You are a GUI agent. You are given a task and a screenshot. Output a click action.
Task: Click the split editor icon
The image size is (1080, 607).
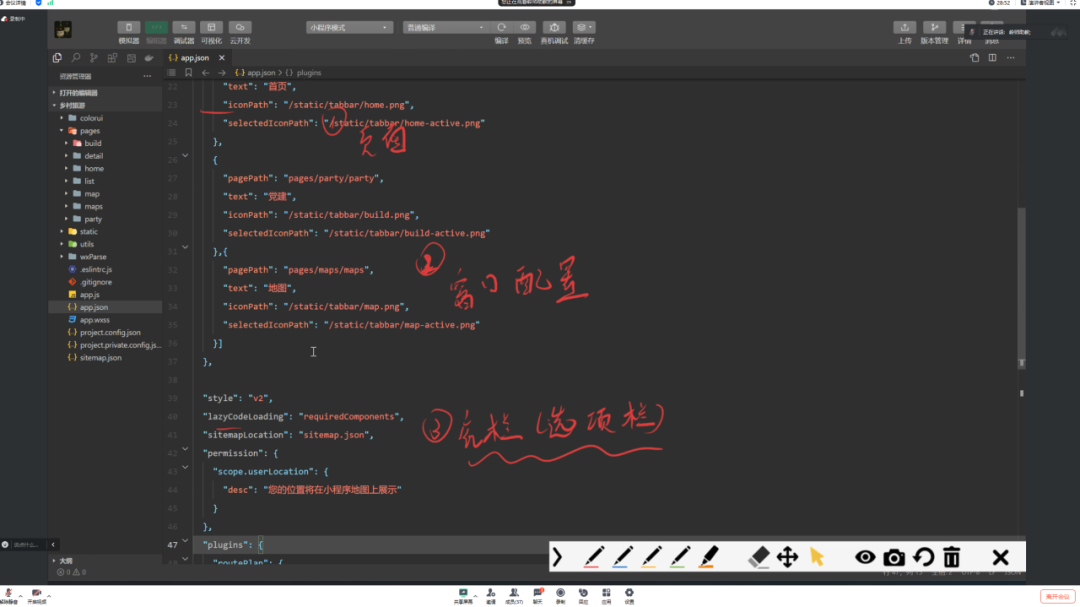tap(993, 58)
